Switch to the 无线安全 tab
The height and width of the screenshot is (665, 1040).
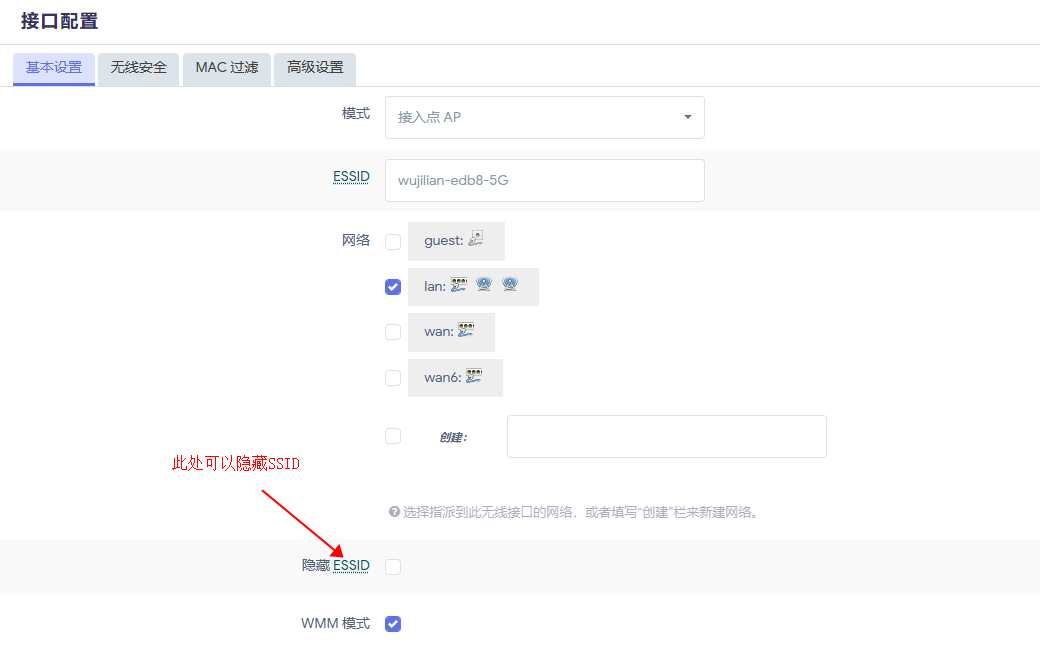(x=139, y=68)
